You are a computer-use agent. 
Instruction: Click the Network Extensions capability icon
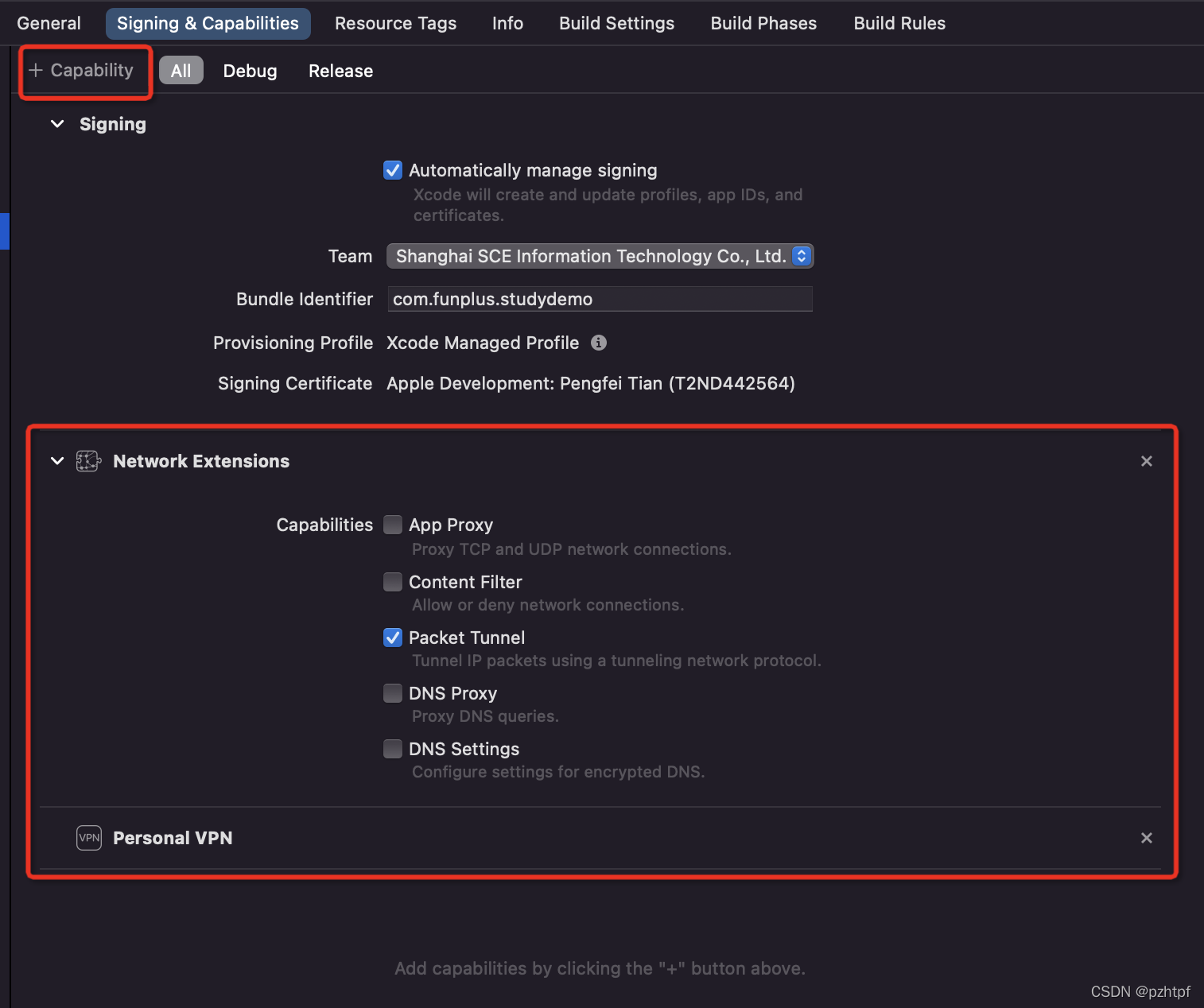[x=88, y=461]
